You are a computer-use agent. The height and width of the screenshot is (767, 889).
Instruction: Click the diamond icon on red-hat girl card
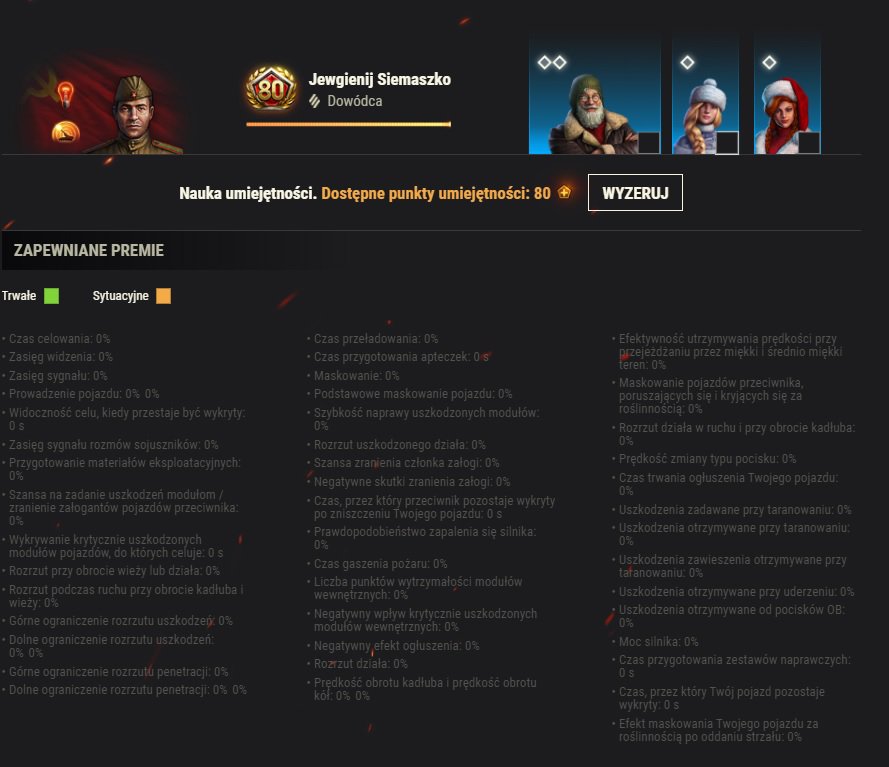click(769, 62)
